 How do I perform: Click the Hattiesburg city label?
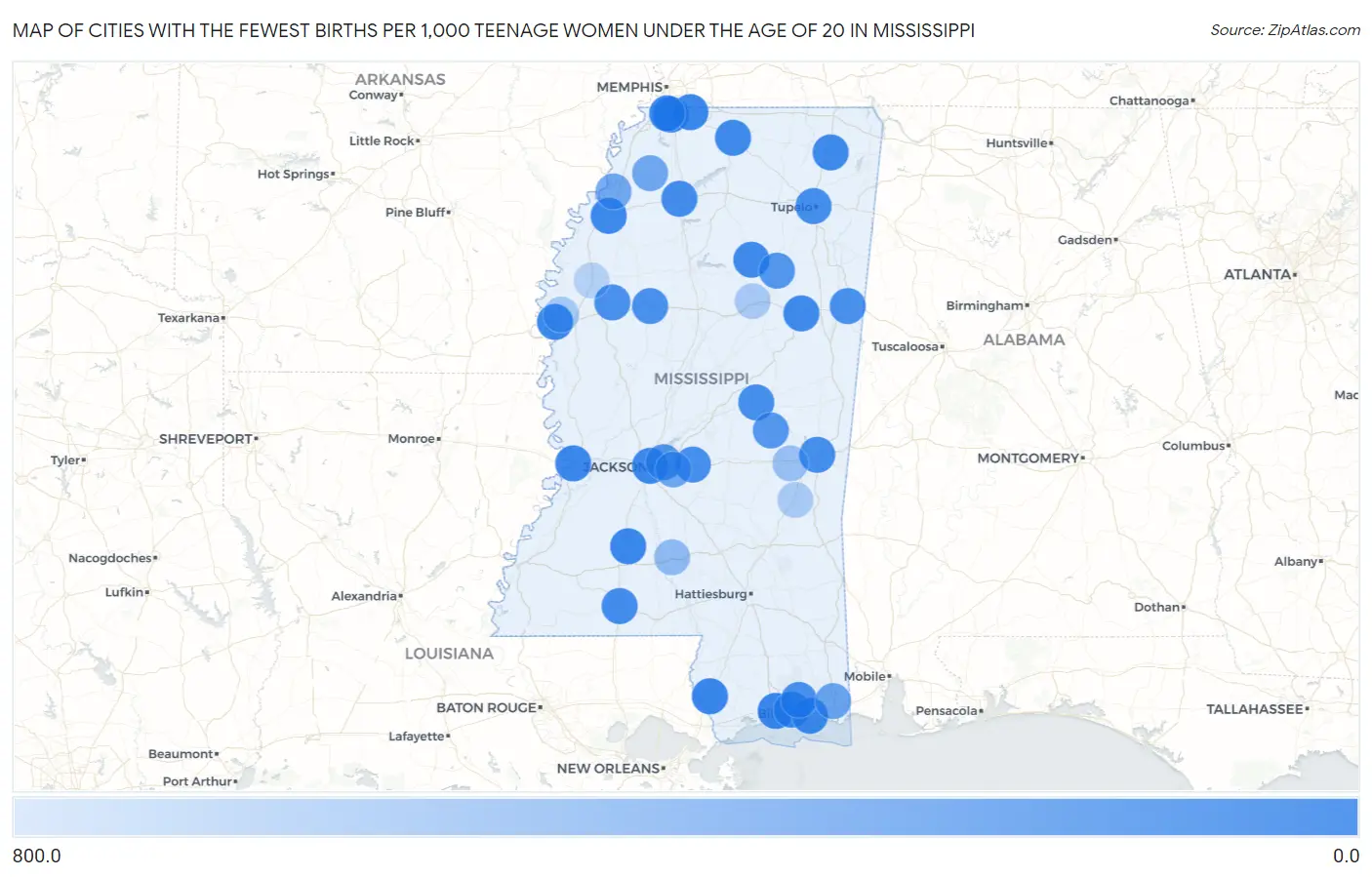pyautogui.click(x=710, y=594)
